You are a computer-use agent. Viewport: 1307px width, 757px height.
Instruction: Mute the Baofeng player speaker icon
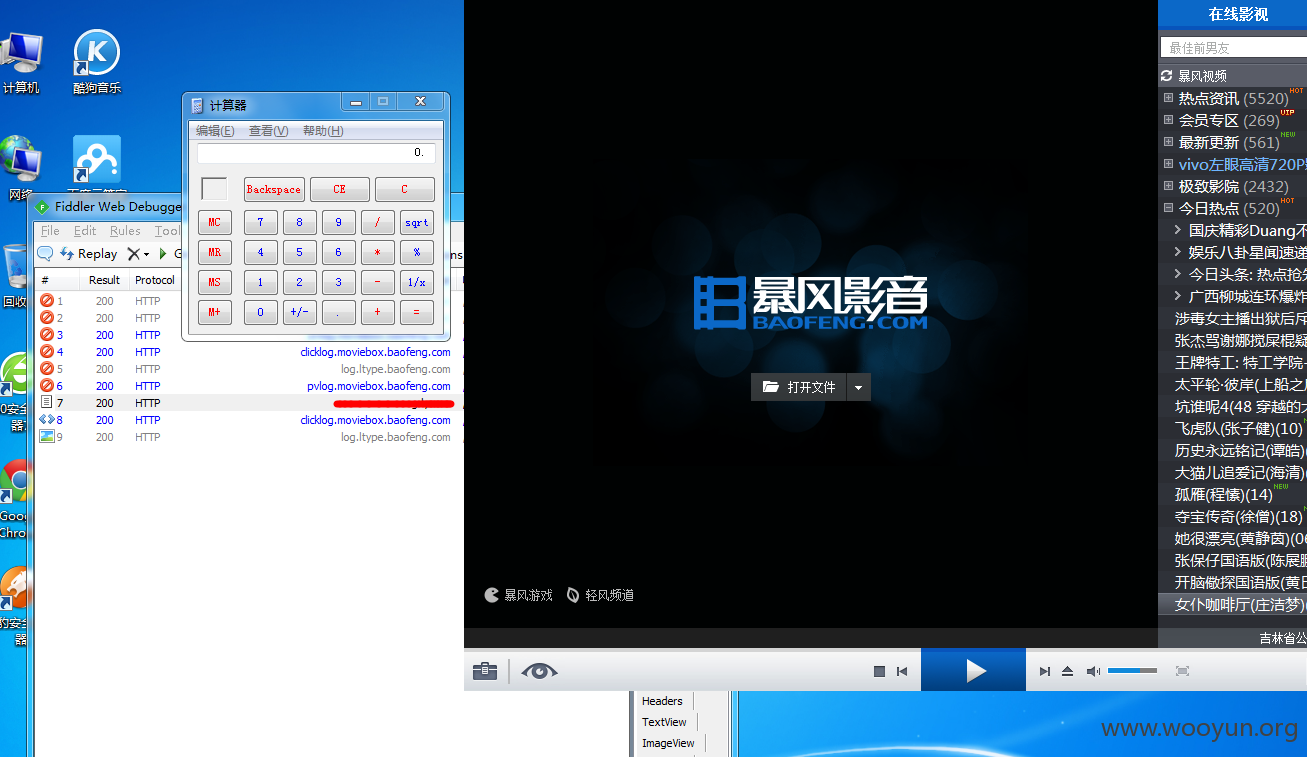click(x=1093, y=671)
